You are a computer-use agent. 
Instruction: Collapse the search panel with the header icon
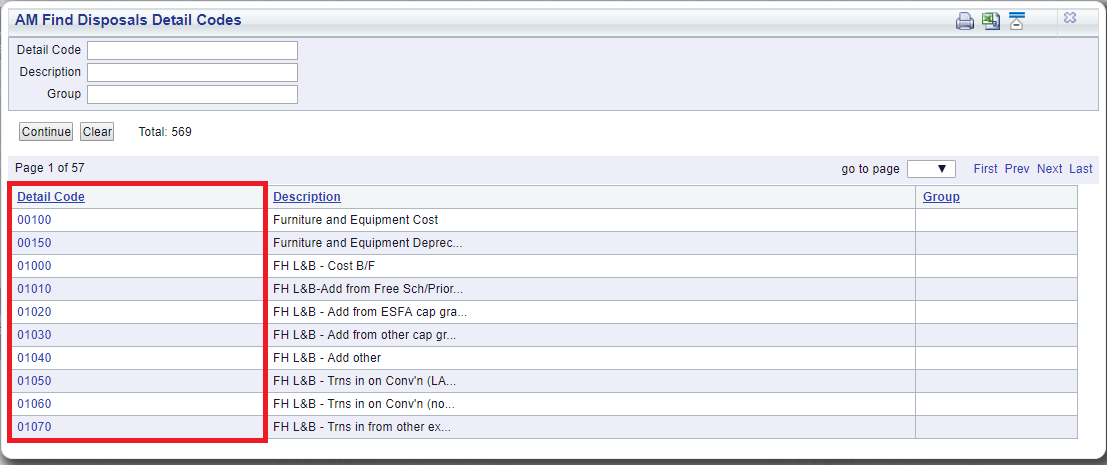(x=1016, y=20)
